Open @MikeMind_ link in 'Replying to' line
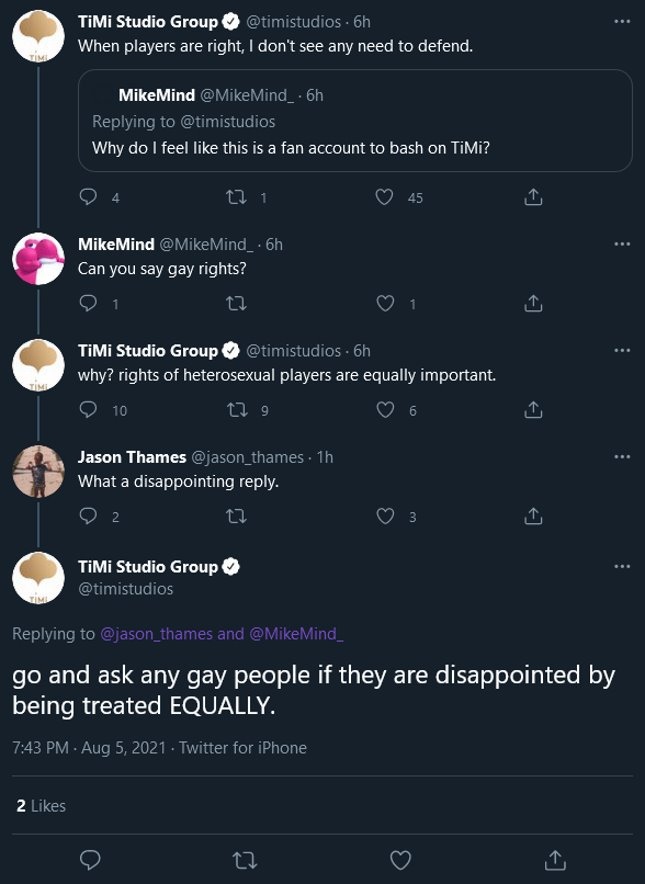 296,633
